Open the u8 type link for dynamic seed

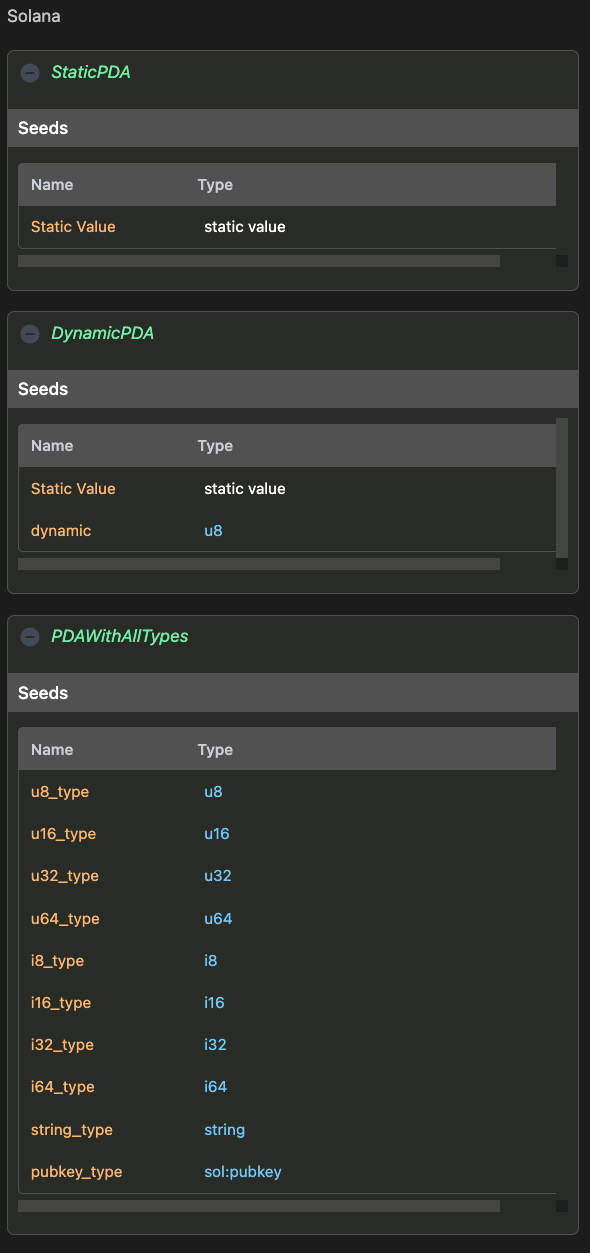213,531
